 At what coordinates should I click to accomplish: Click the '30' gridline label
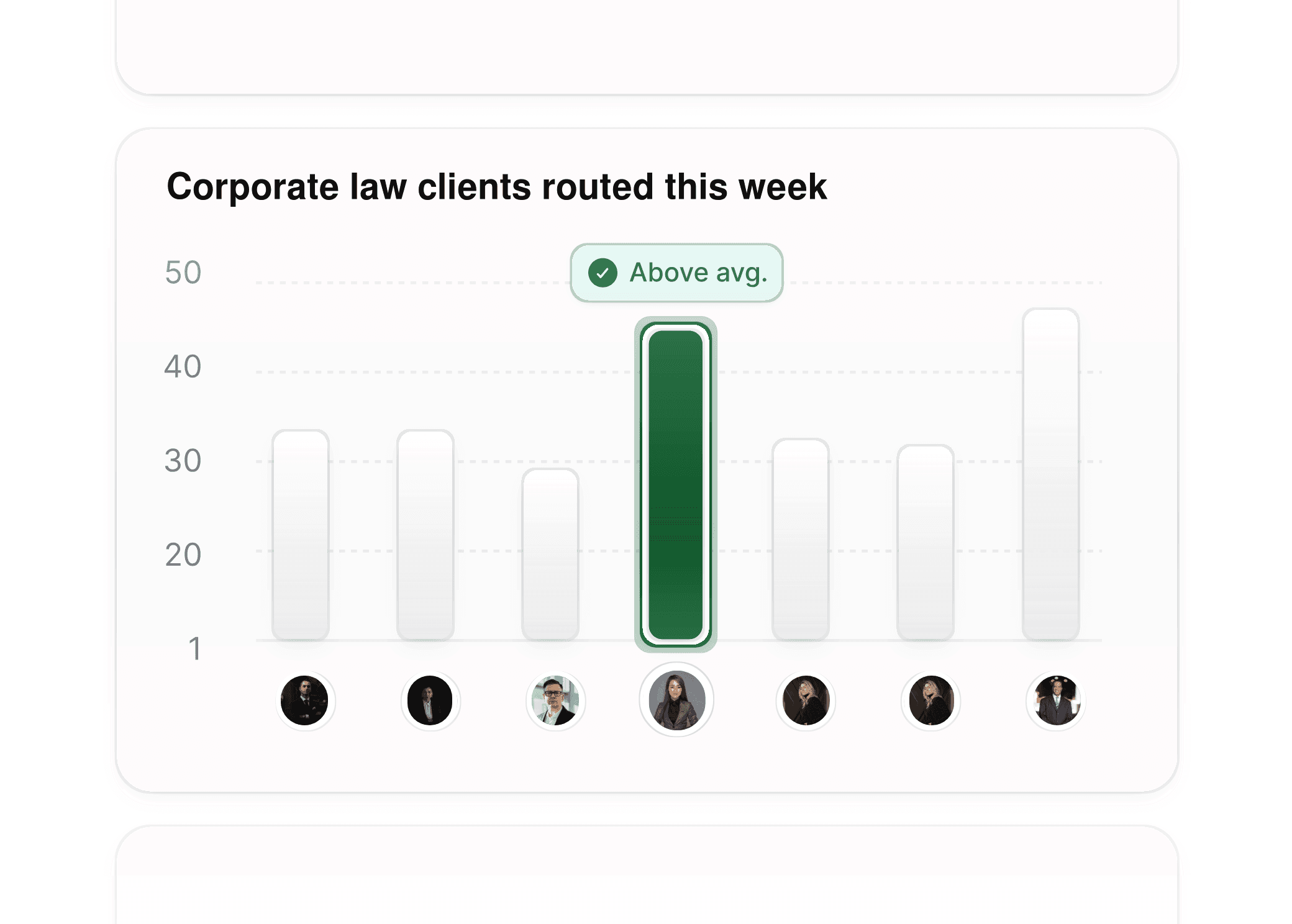(183, 460)
